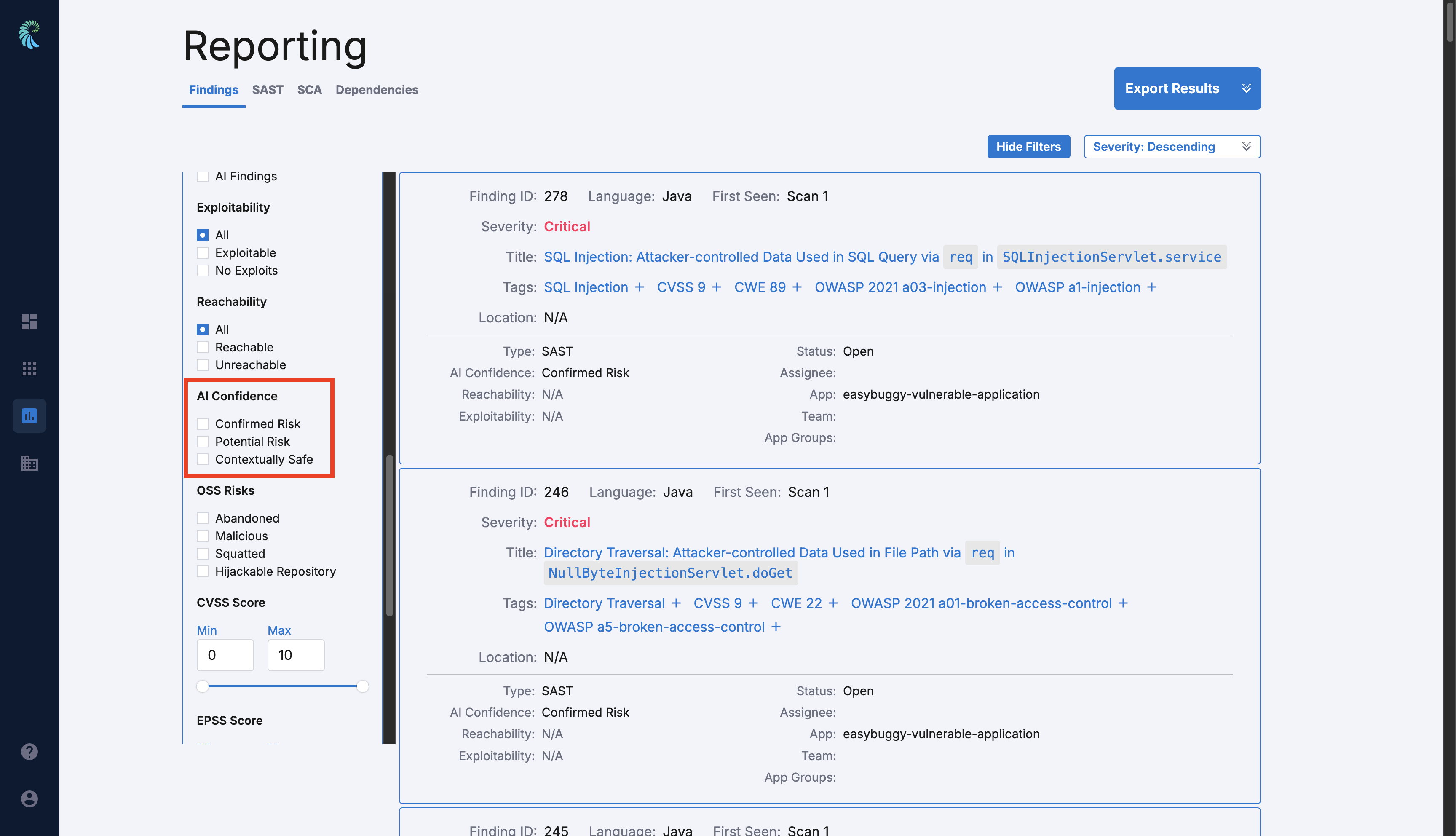Click the CVSS Score Max input field

(296, 655)
